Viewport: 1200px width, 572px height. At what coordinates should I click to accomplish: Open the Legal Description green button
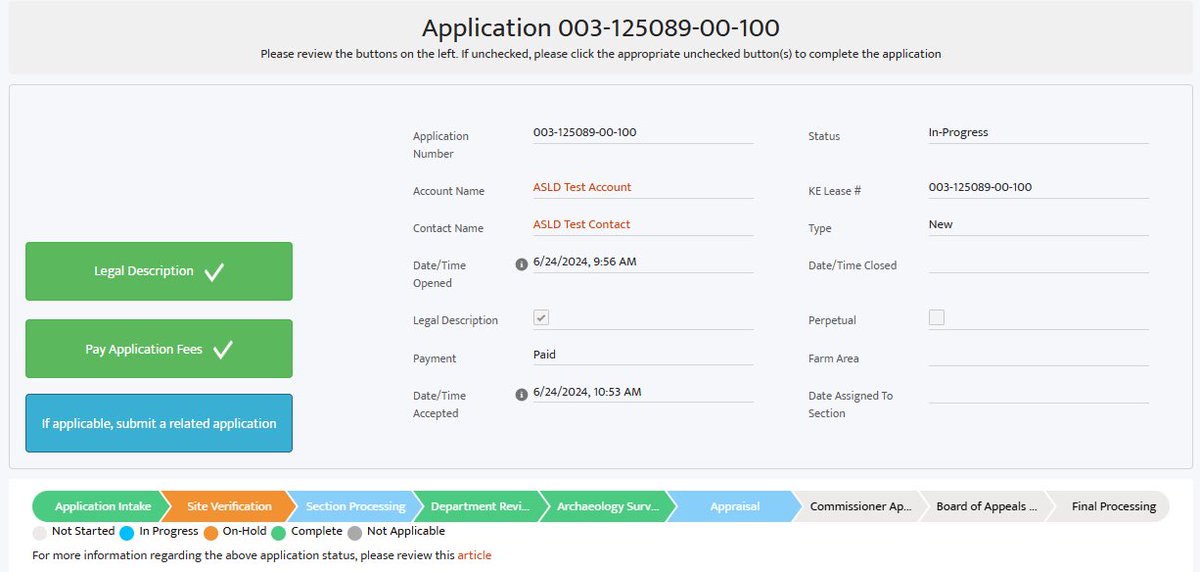click(159, 271)
